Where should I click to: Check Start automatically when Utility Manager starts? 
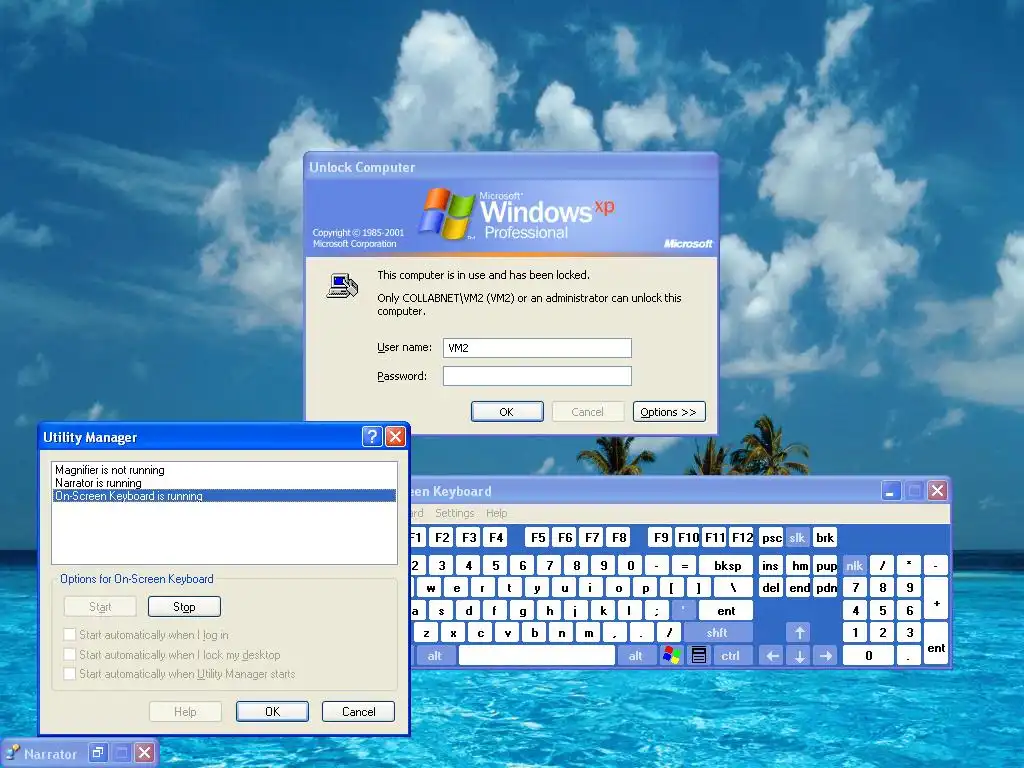pyautogui.click(x=69, y=673)
